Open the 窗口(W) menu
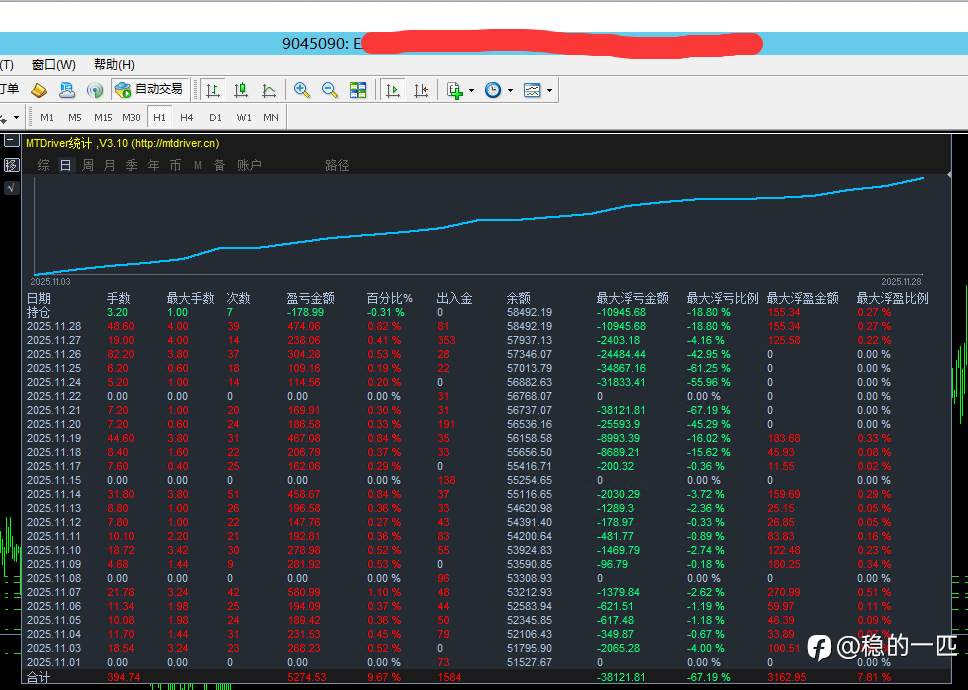This screenshot has height=690, width=968. tap(54, 65)
